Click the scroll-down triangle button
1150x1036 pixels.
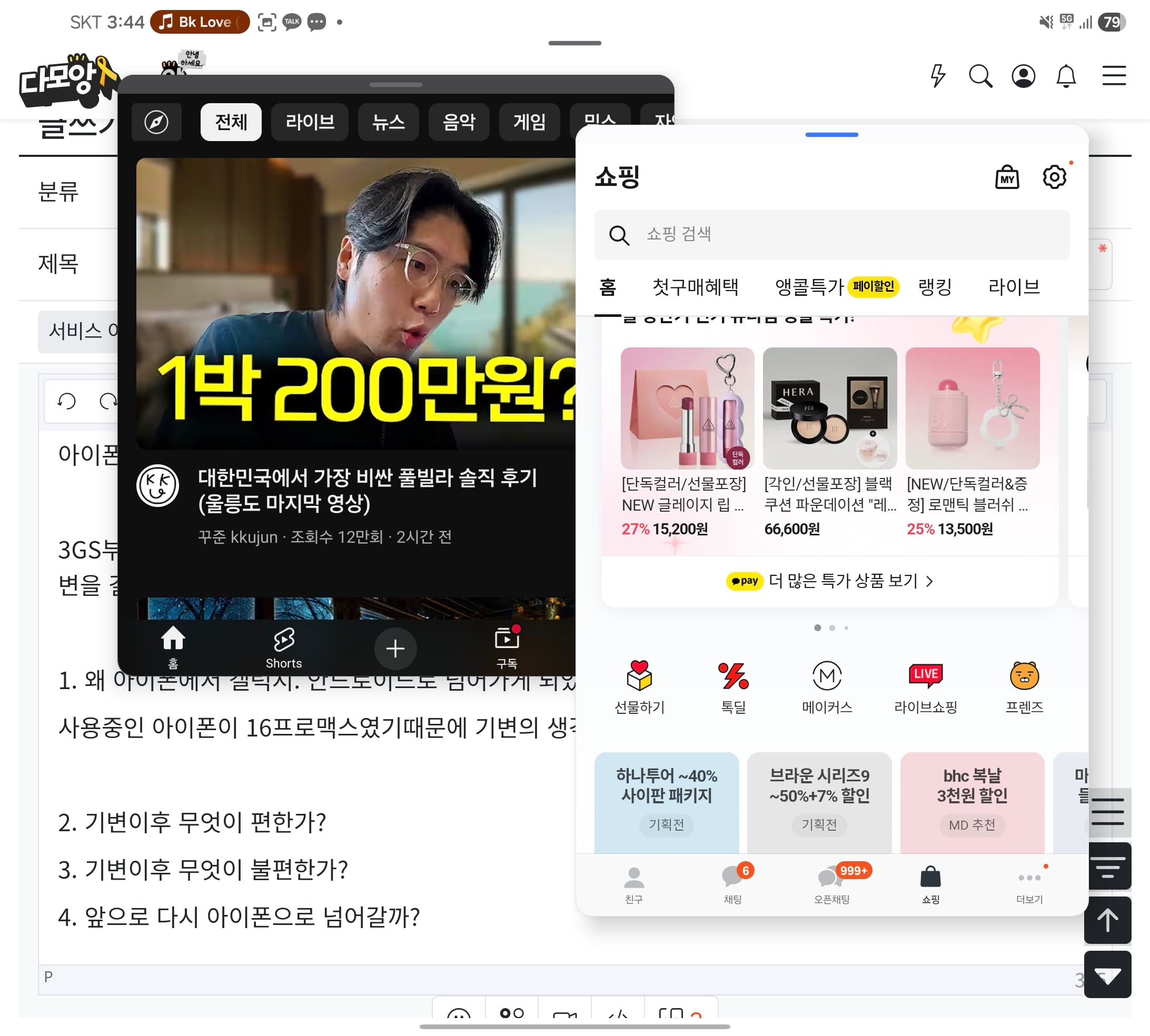(x=1107, y=974)
